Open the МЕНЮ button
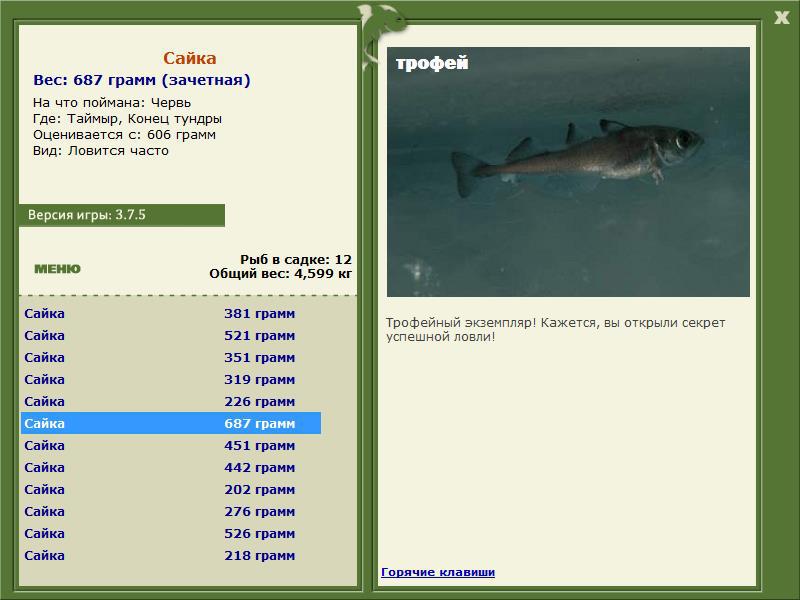800x600 pixels. pyautogui.click(x=58, y=269)
